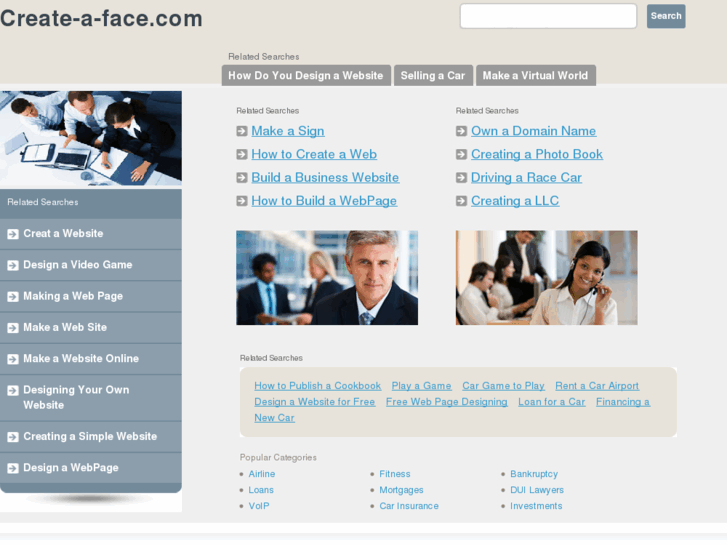Viewport: 727px width, 545px height.
Task: Open the Investments category
Action: click(x=536, y=506)
